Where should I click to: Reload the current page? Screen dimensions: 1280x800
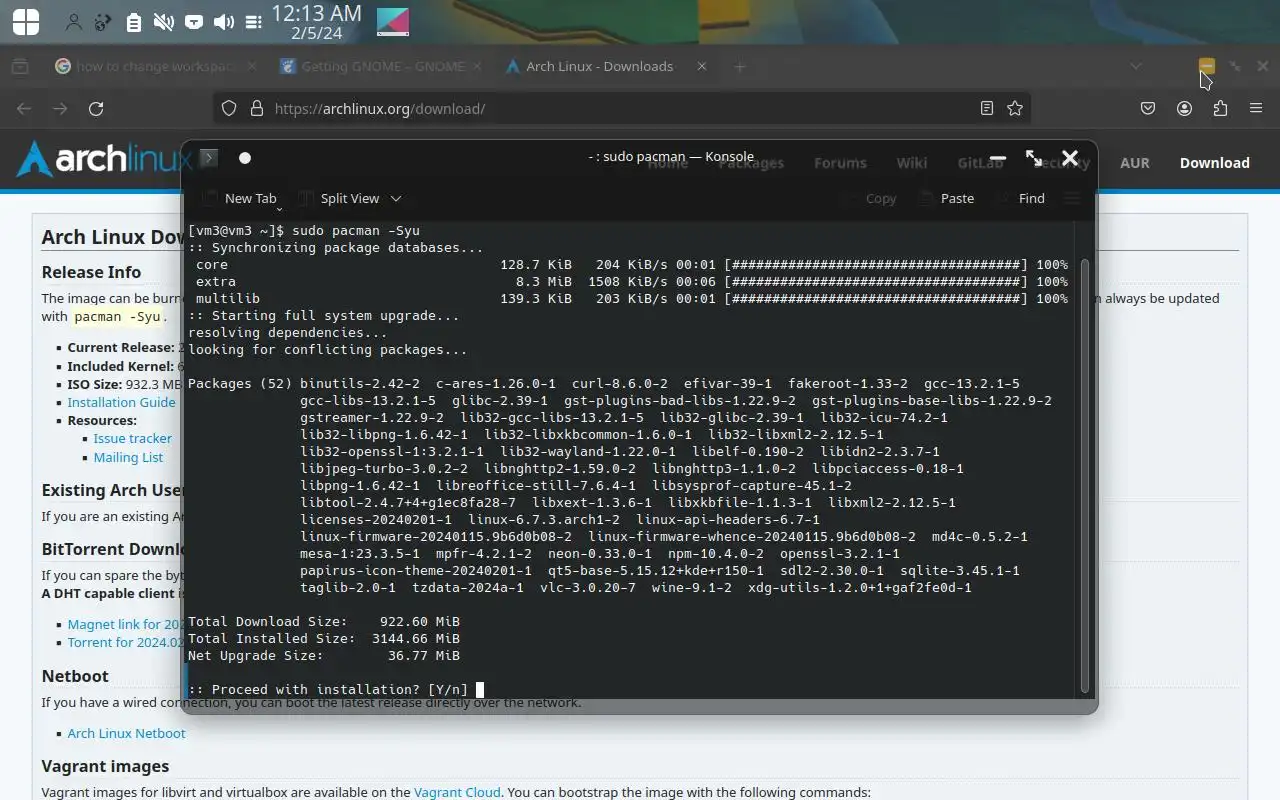96,108
